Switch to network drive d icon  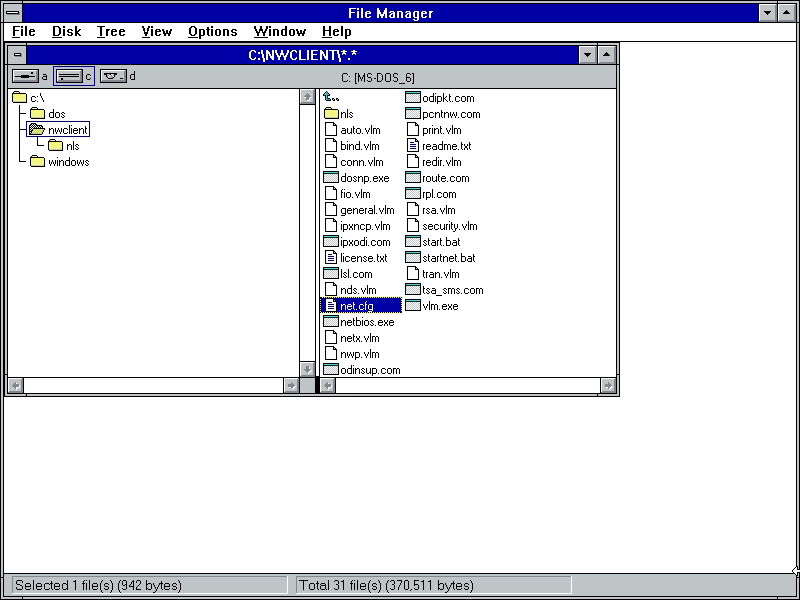(x=113, y=76)
